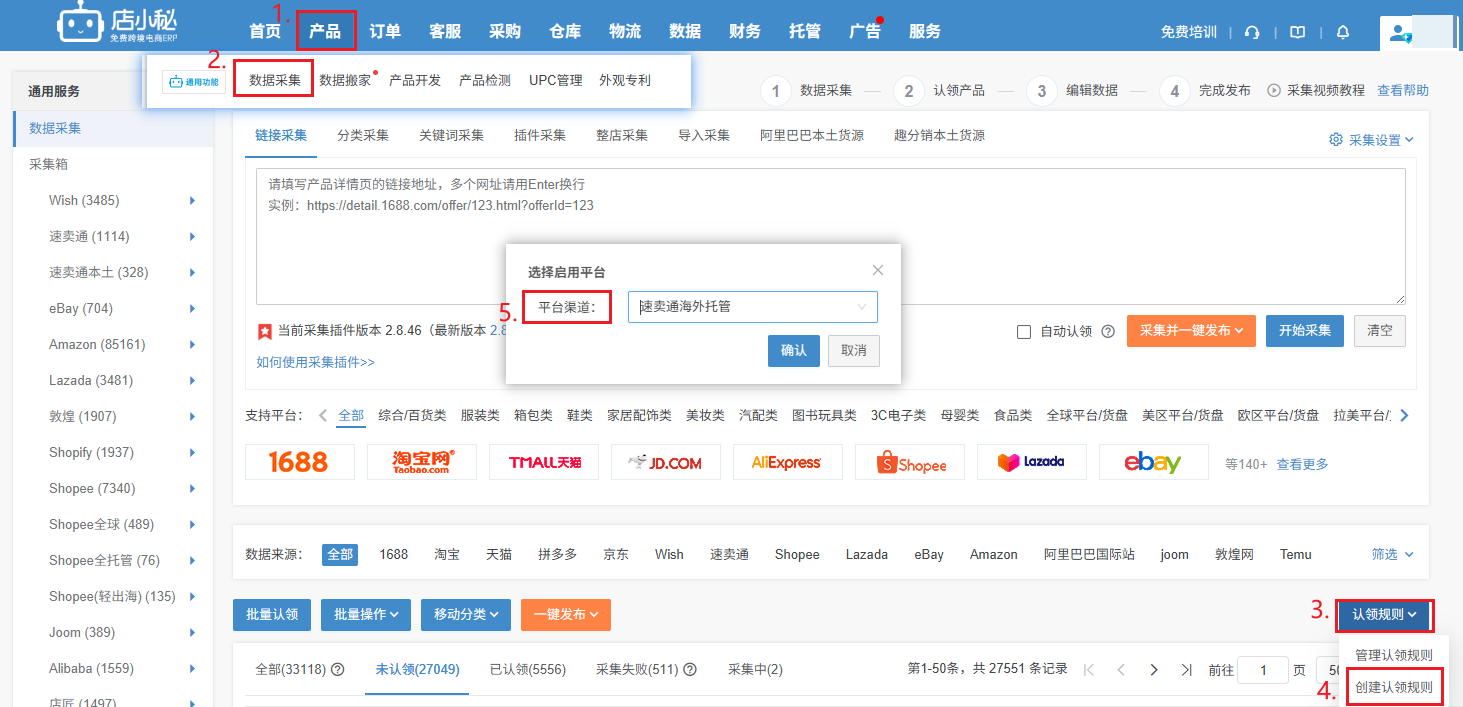Click the 批量认领 button
Image resolution: width=1463 pixels, height=707 pixels.
click(x=272, y=614)
